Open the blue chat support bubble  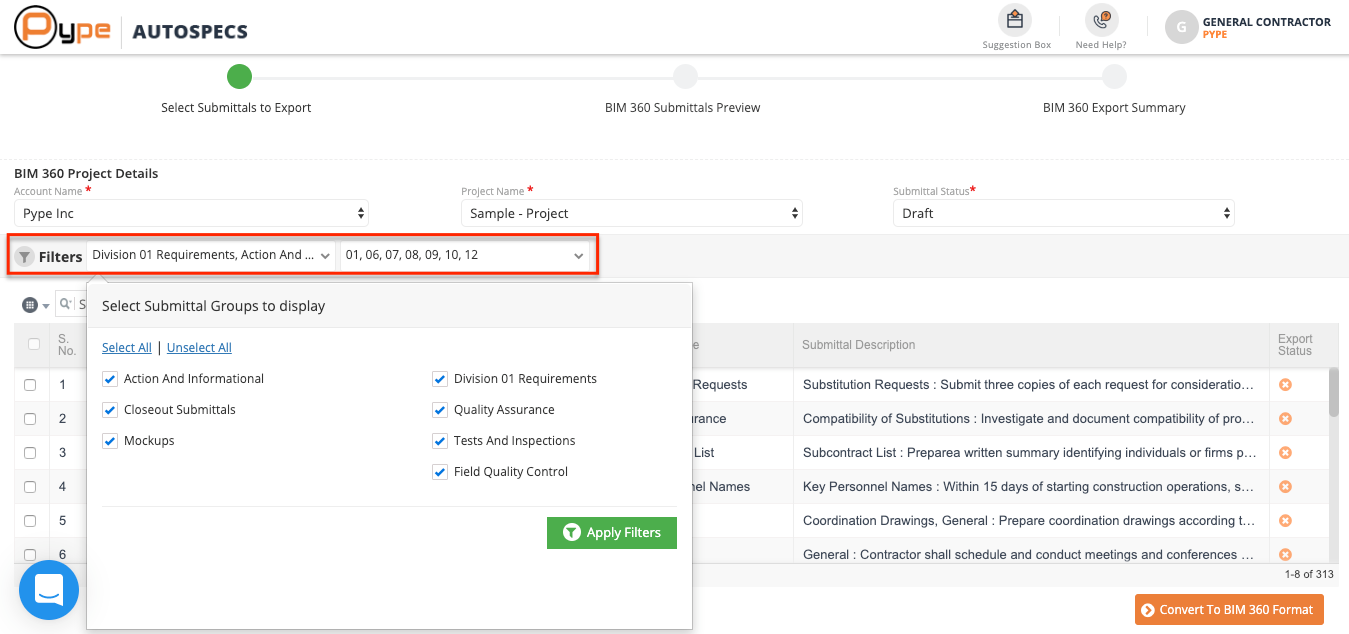tap(49, 590)
